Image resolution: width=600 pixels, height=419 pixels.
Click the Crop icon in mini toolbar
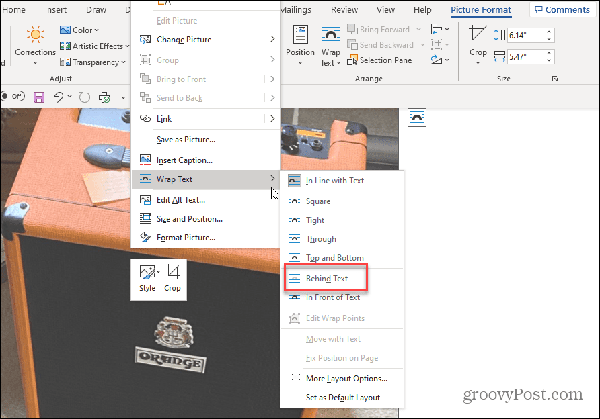[173, 276]
